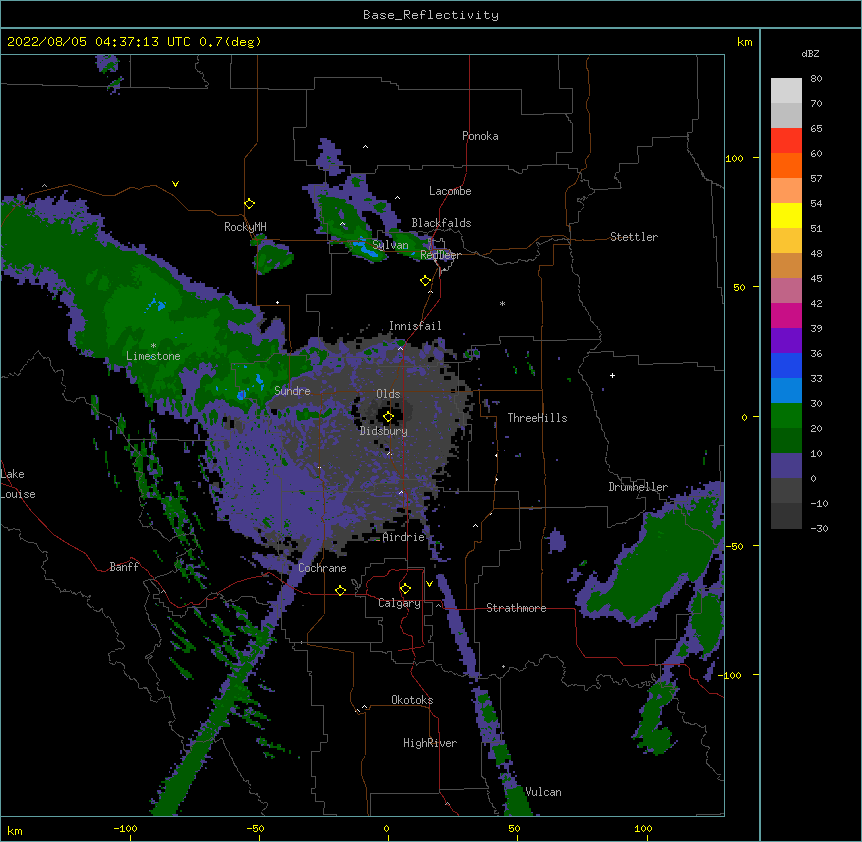Click the Sylvan label
862x842 pixels.
click(x=390, y=245)
